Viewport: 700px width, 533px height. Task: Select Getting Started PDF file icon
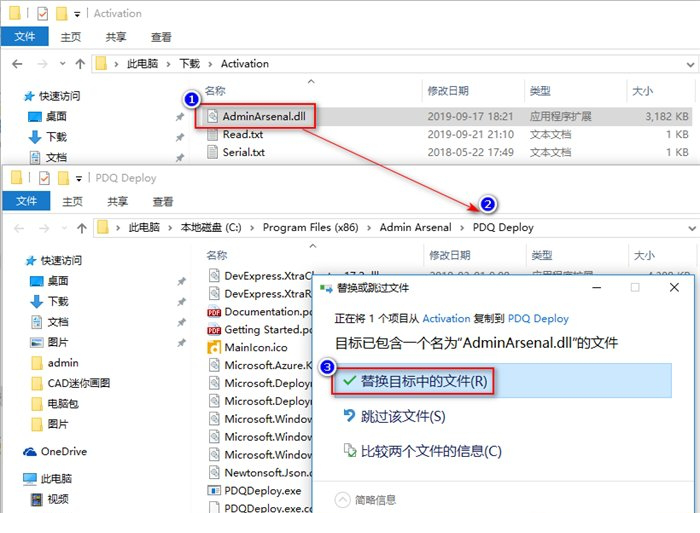(x=214, y=330)
